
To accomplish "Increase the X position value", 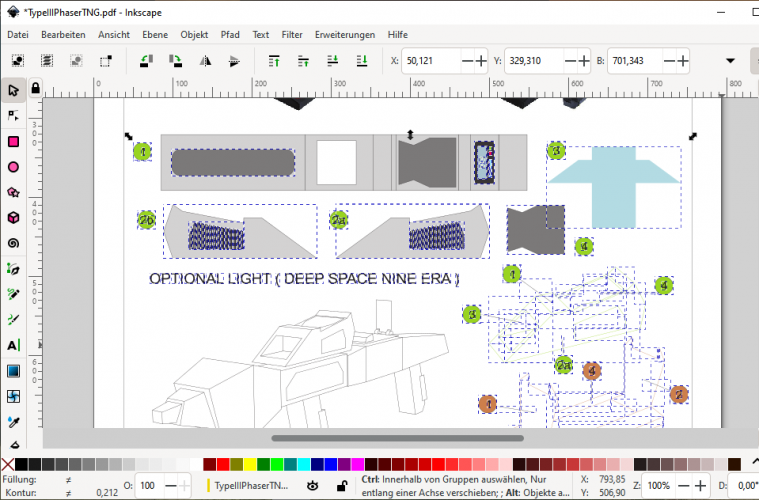I will point(481,61).
